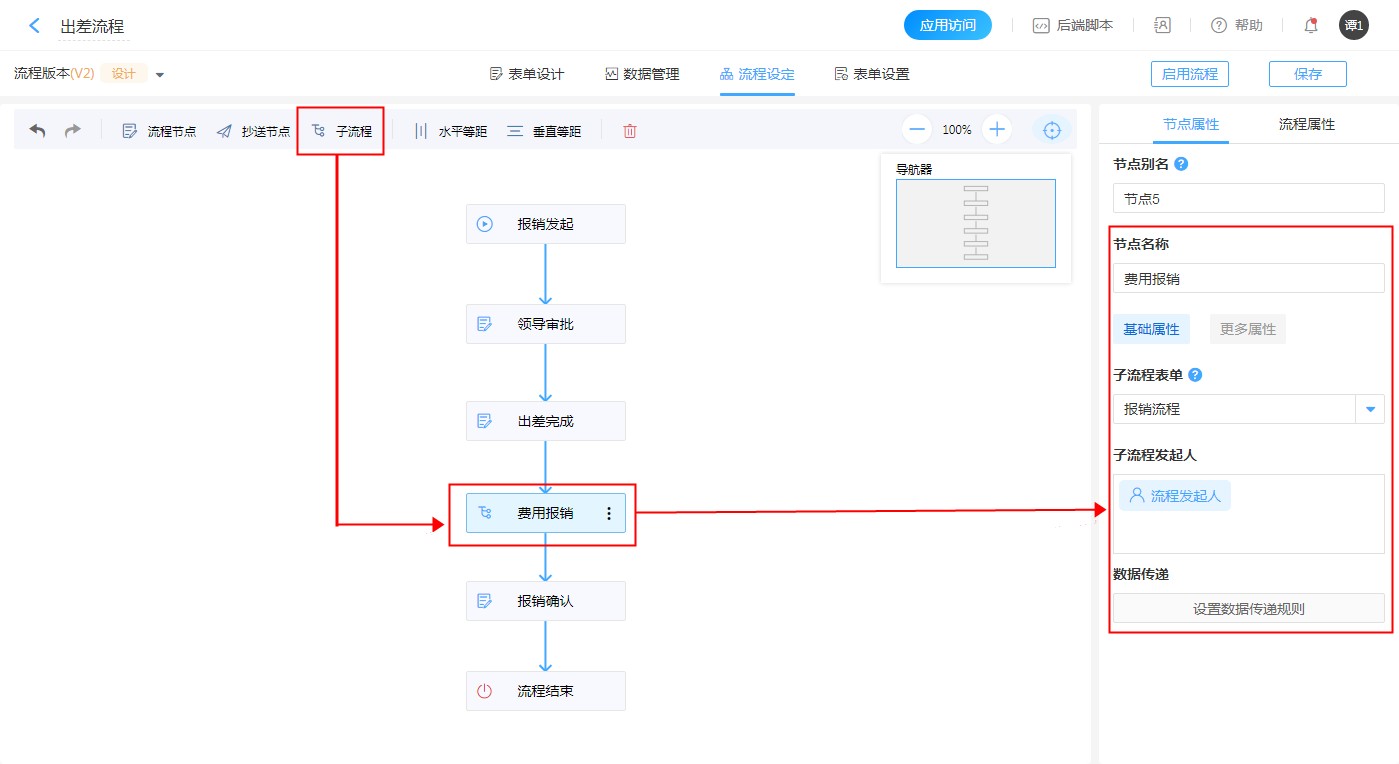Screen dimensions: 1399x764
Task: Click the undo arrow icon
Action: click(x=37, y=131)
